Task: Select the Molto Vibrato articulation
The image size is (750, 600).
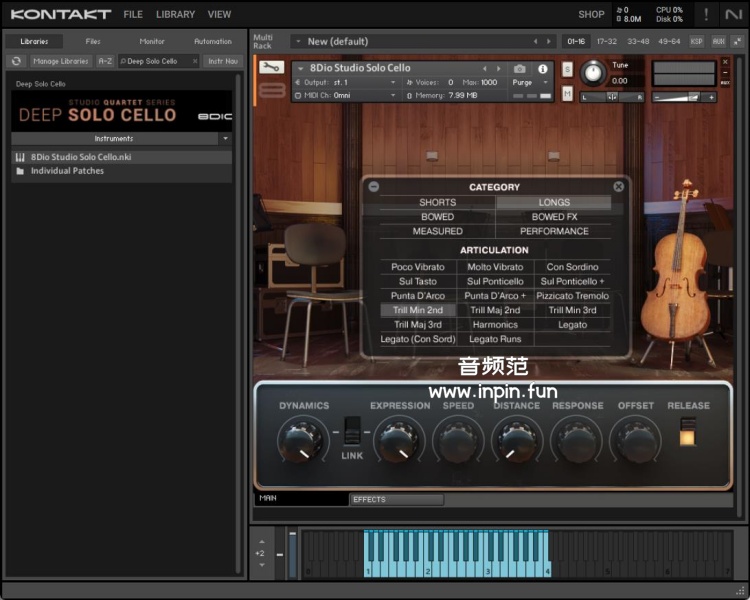Action: click(495, 267)
